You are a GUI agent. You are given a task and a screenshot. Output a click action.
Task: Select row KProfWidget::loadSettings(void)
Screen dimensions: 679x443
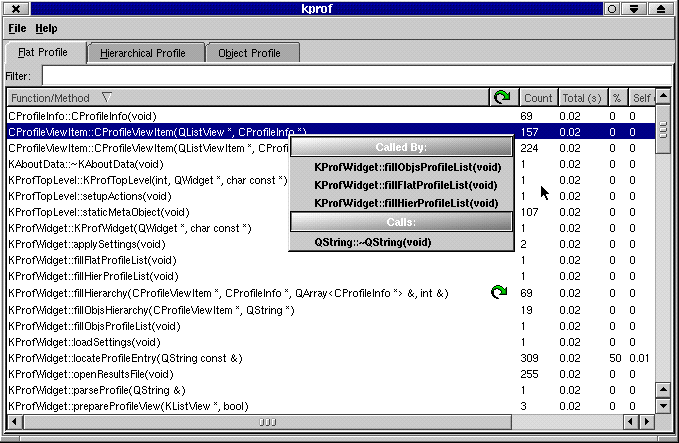tap(331, 342)
